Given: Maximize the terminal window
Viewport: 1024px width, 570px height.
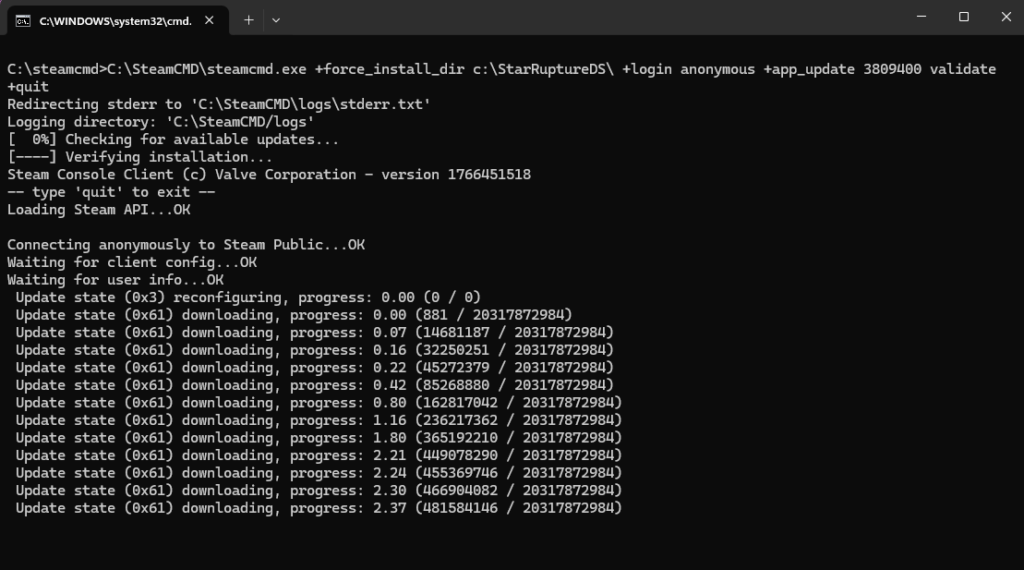Looking at the screenshot, I should [964, 17].
